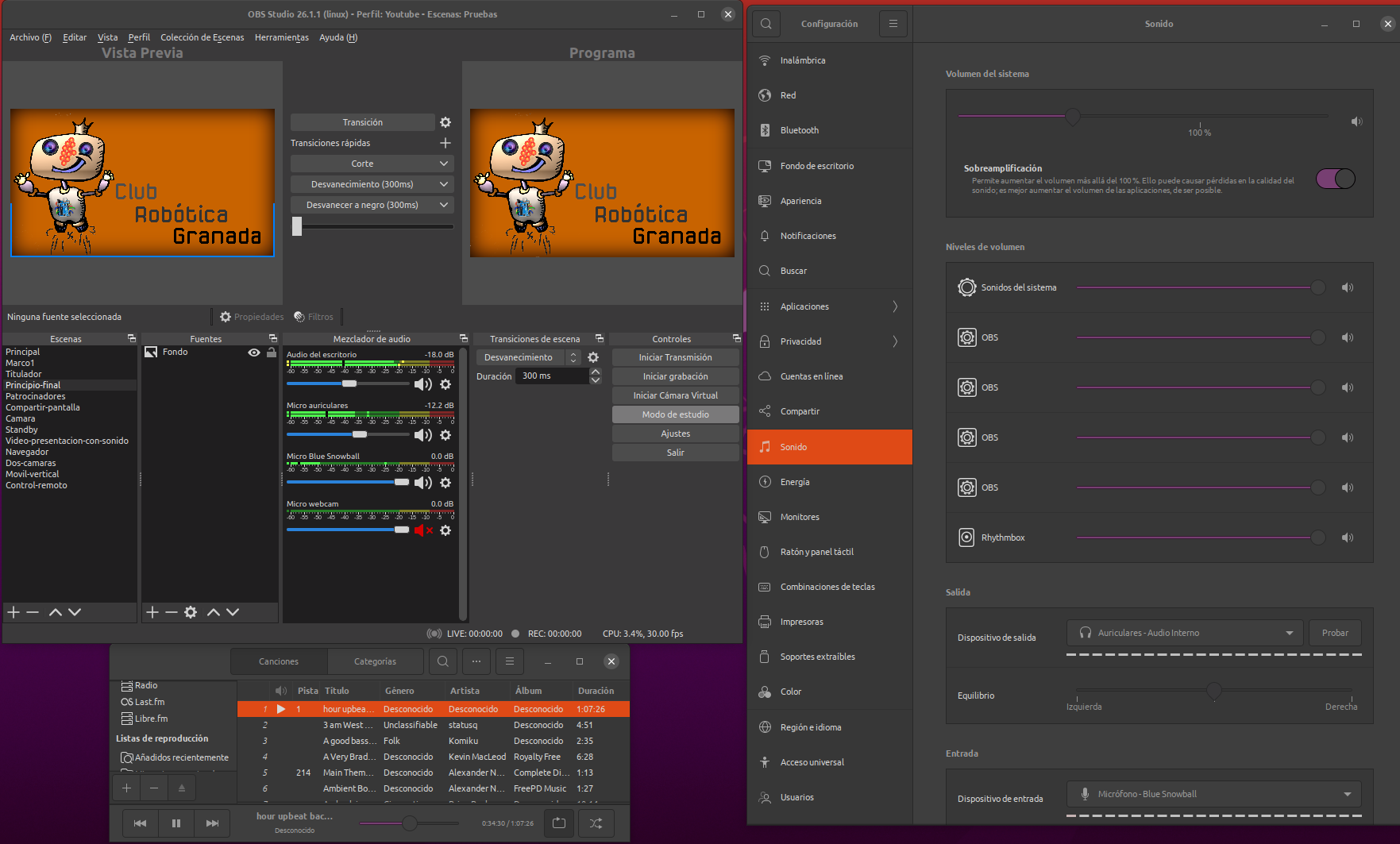Move scene down in Escenas panel

pos(75,612)
